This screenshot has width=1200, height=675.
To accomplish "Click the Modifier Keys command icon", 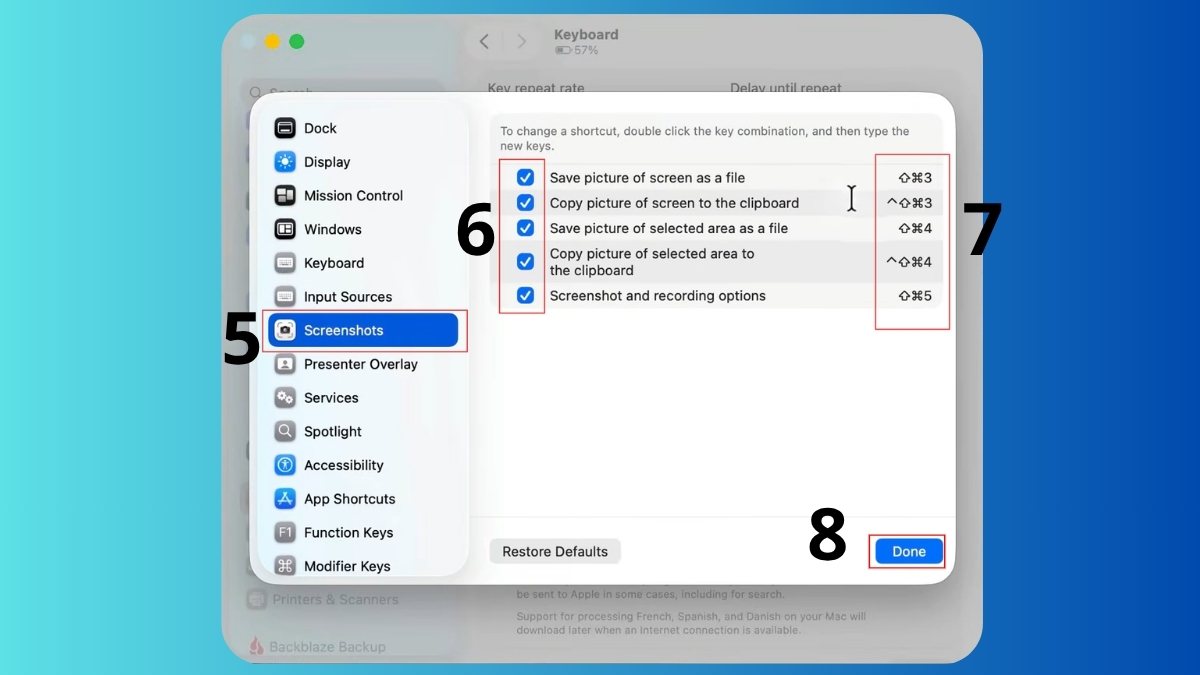I will pyautogui.click(x=286, y=566).
